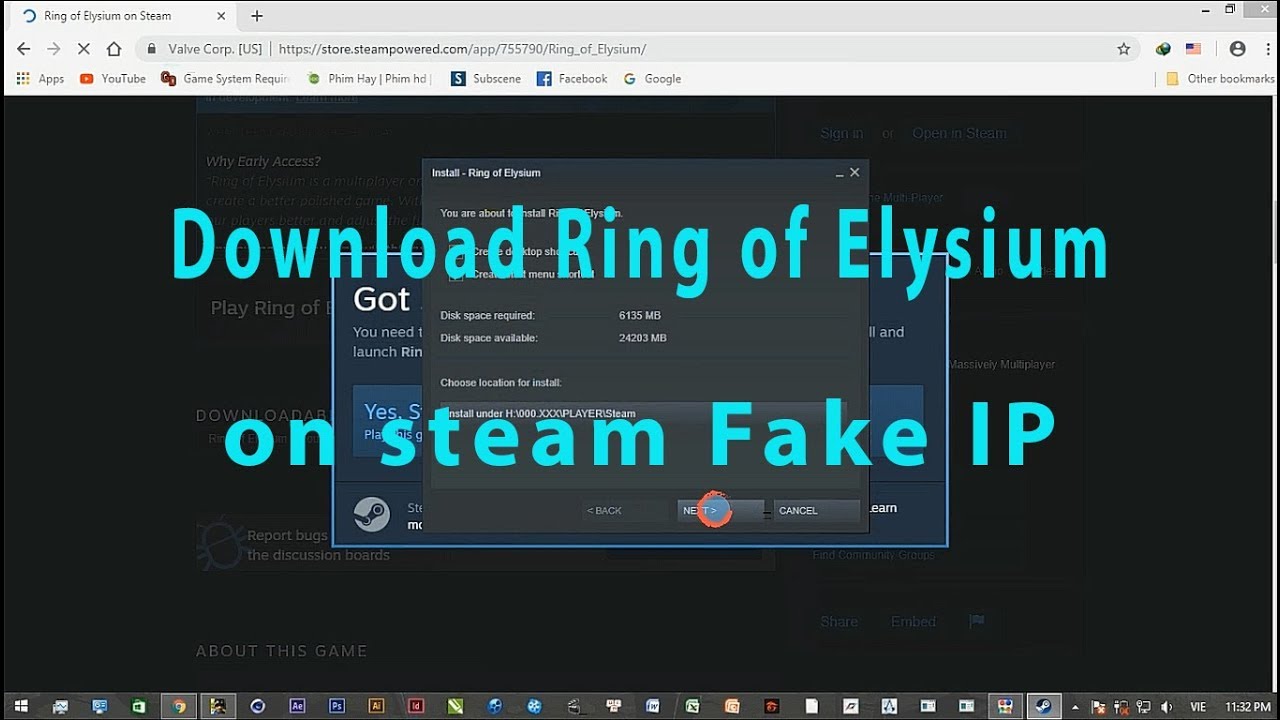Open Illustrator from the taskbar
The width and height of the screenshot is (1280, 720).
[376, 706]
